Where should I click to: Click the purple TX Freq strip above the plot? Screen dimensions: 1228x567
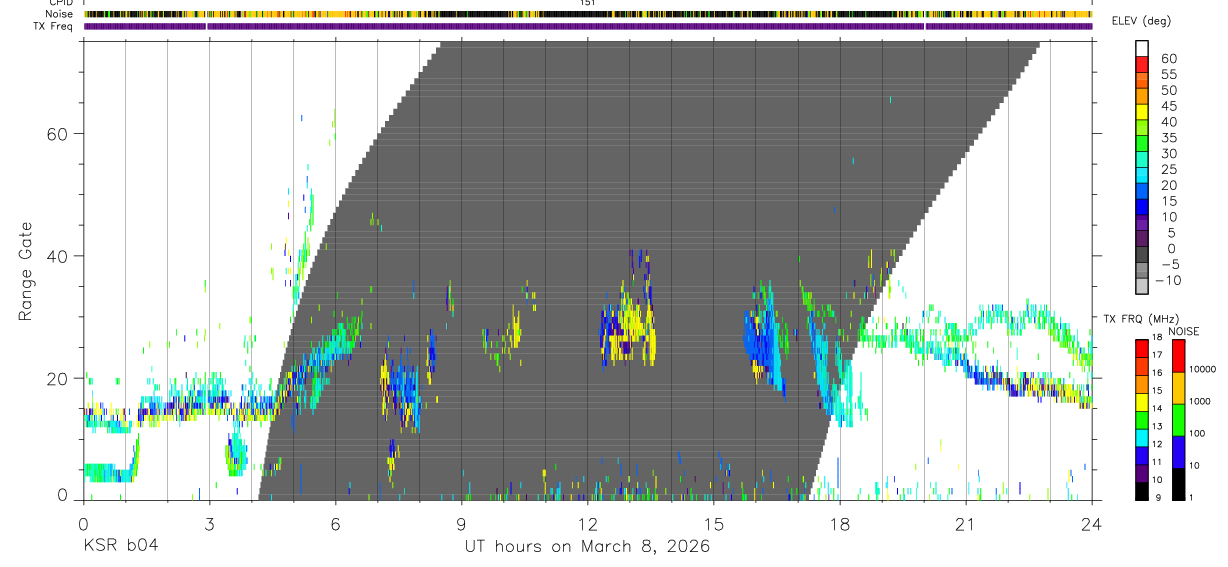[x=588, y=26]
